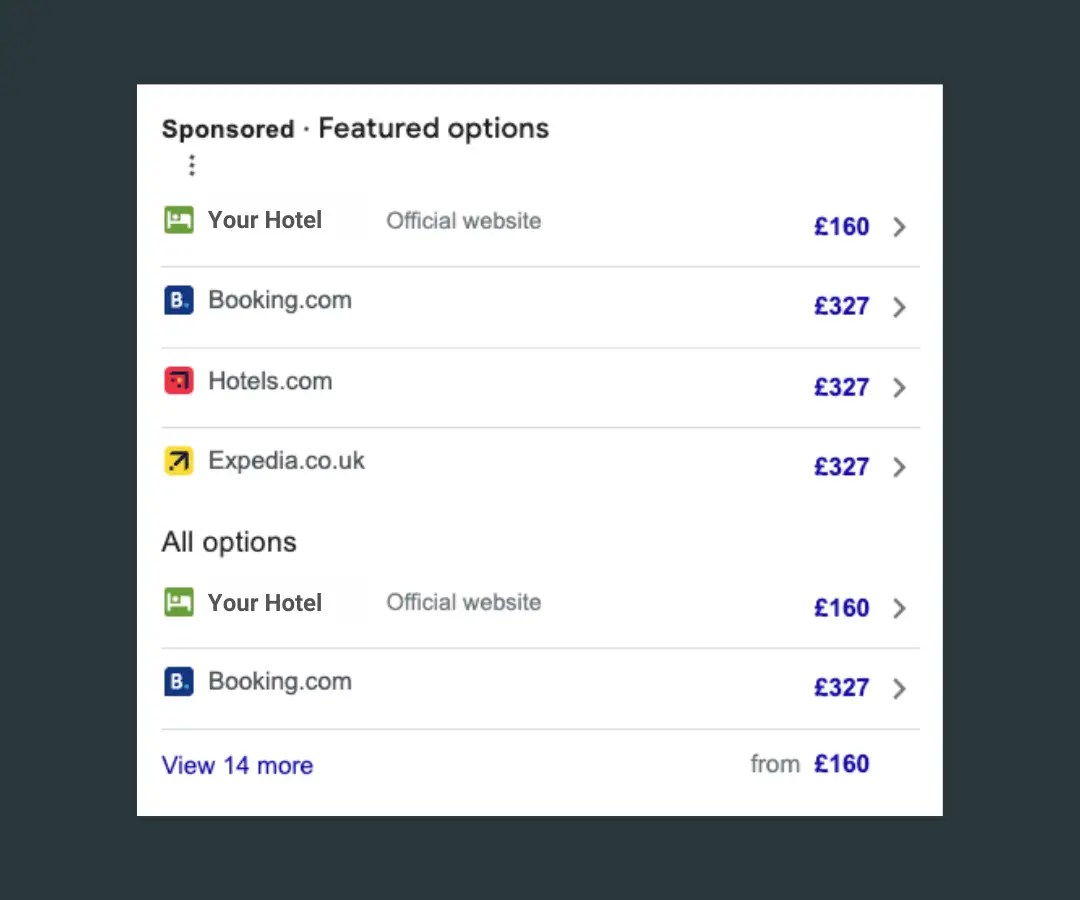1080x900 pixels.
Task: Click the £327 price on Hotels.com row
Action: click(842, 387)
